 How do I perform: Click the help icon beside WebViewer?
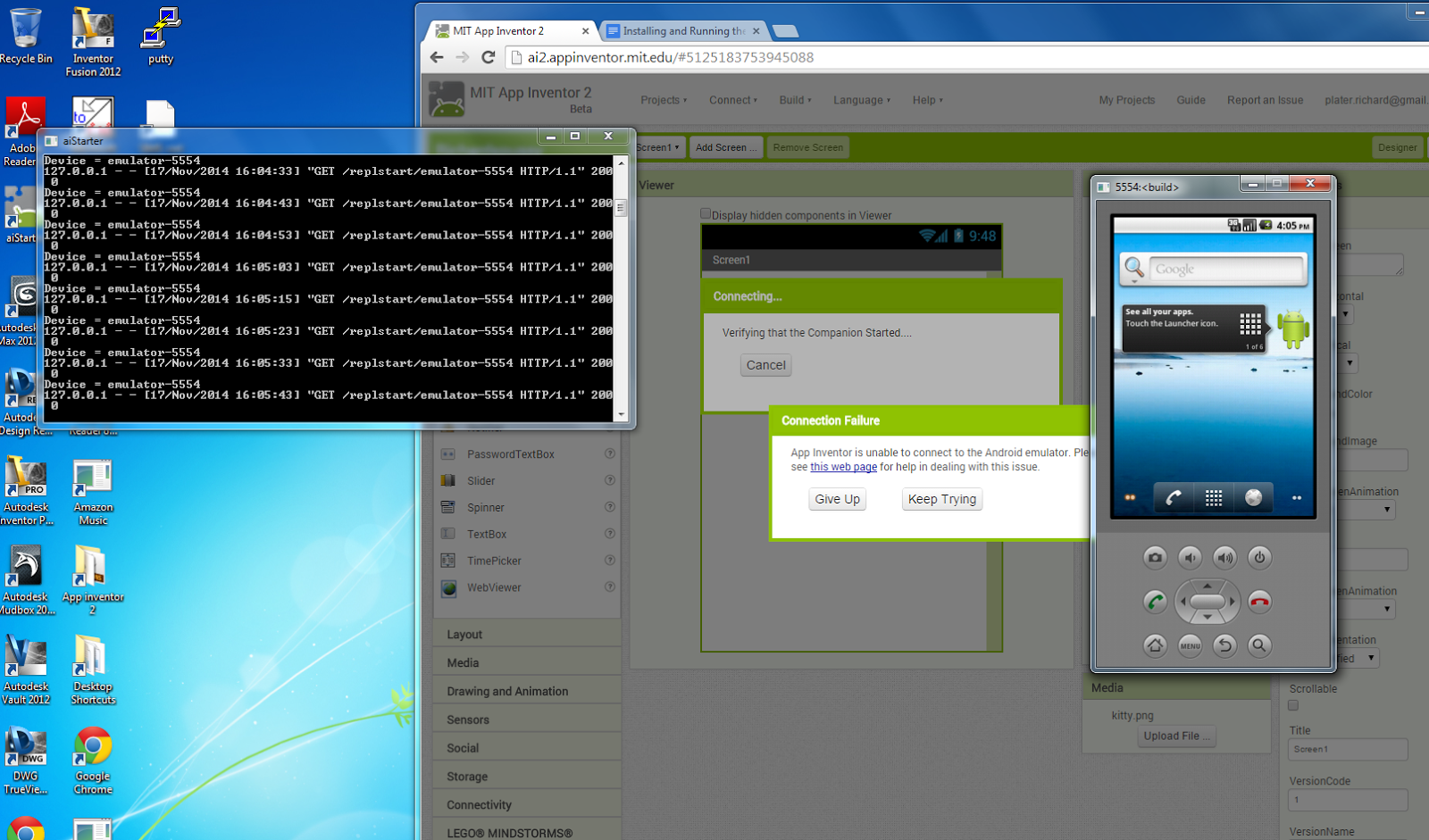click(x=610, y=586)
